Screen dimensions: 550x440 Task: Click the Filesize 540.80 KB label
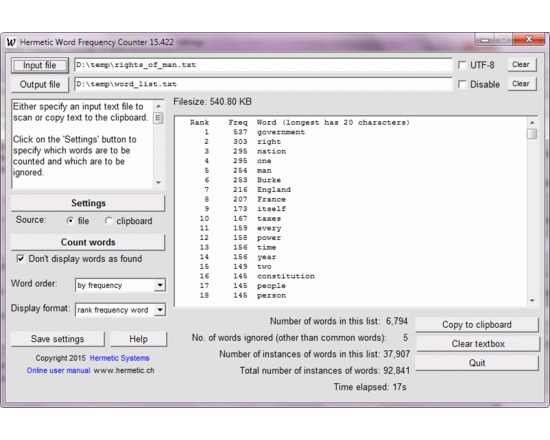pos(213,102)
